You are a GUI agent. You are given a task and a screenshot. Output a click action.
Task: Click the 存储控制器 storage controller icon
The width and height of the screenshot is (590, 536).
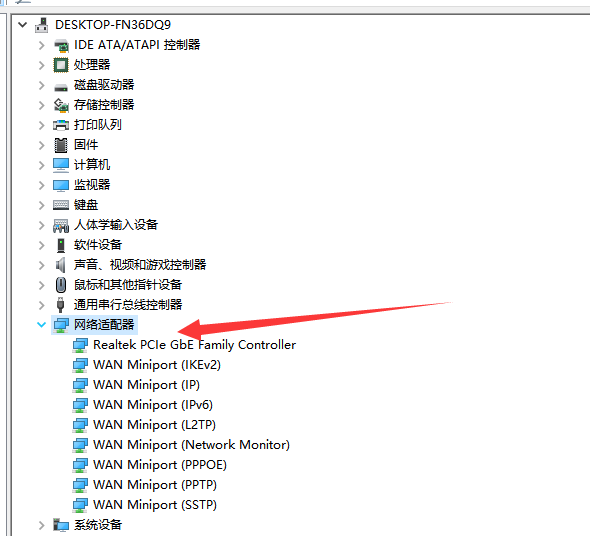point(61,105)
